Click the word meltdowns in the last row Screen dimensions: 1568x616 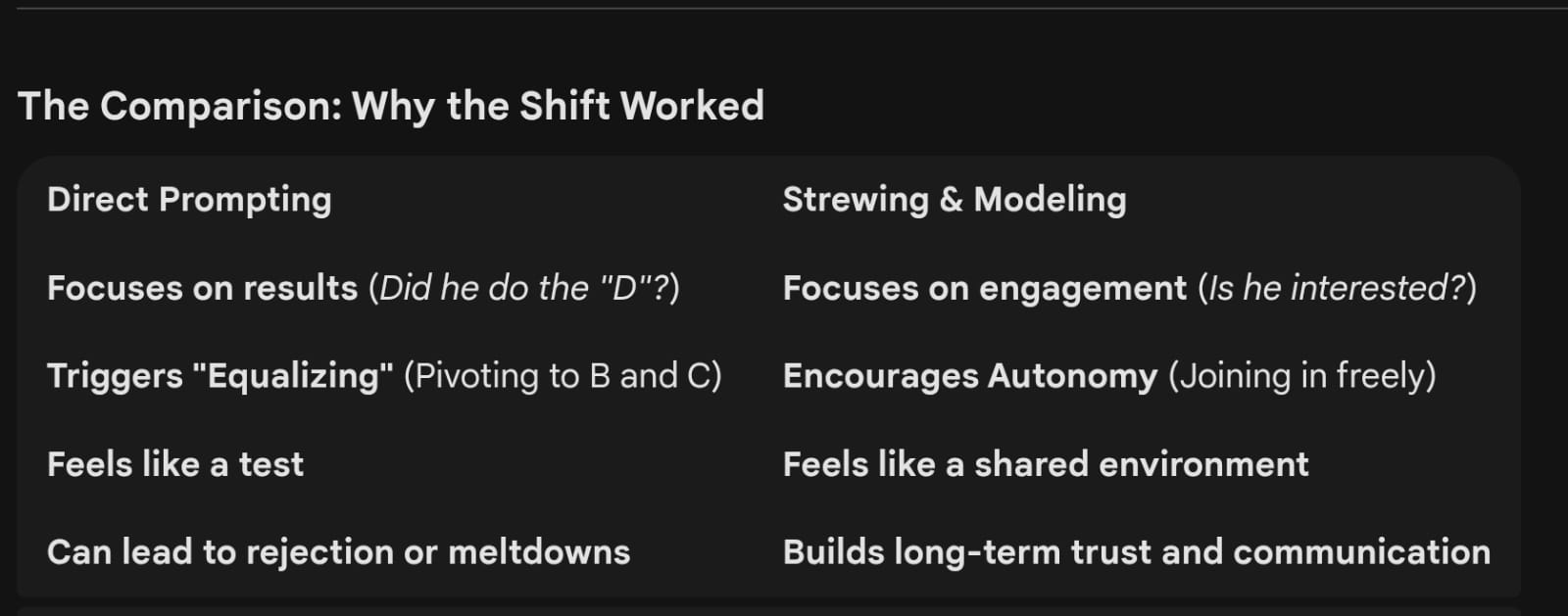(x=538, y=552)
